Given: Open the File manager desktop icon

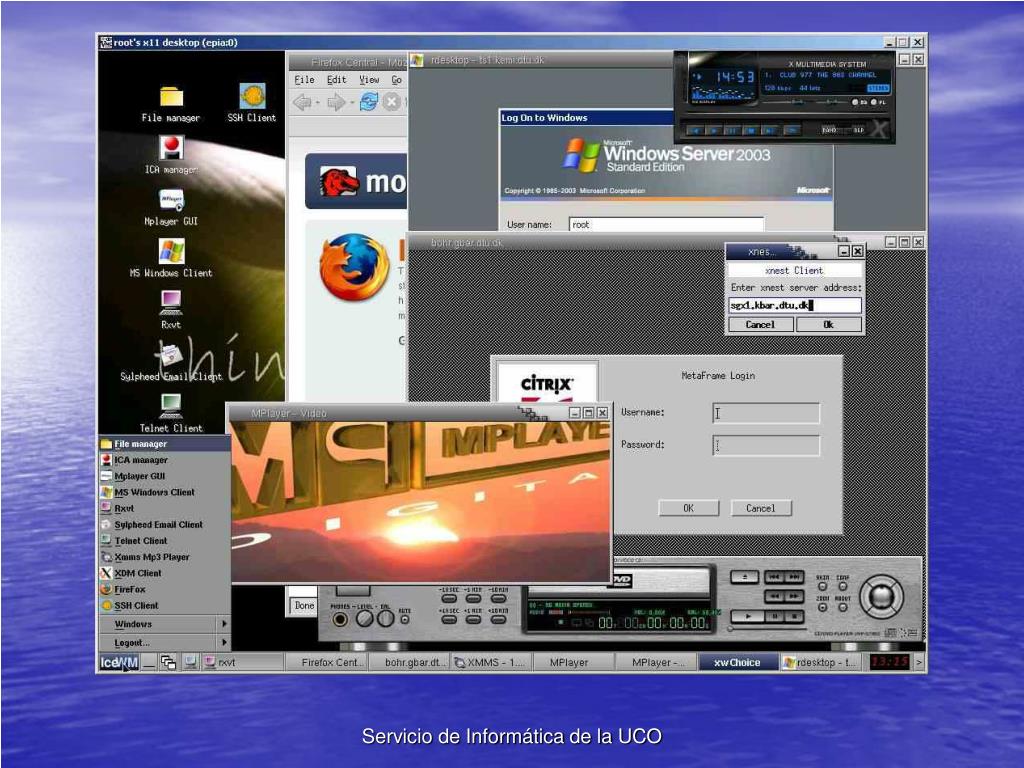Looking at the screenshot, I should [170, 104].
